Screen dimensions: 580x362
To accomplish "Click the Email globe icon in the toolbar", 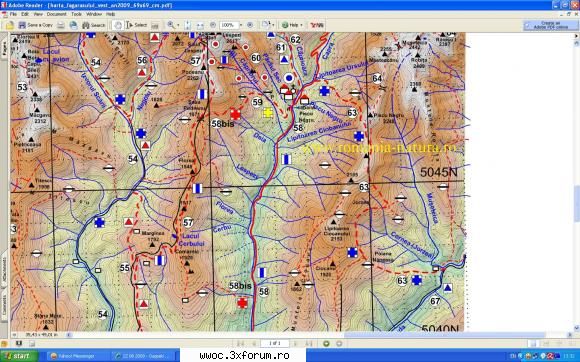I will [x=73, y=25].
